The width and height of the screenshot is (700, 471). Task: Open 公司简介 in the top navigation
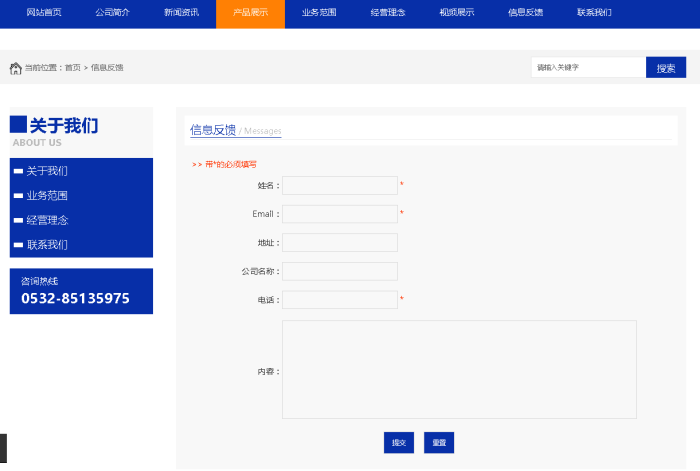coord(112,13)
